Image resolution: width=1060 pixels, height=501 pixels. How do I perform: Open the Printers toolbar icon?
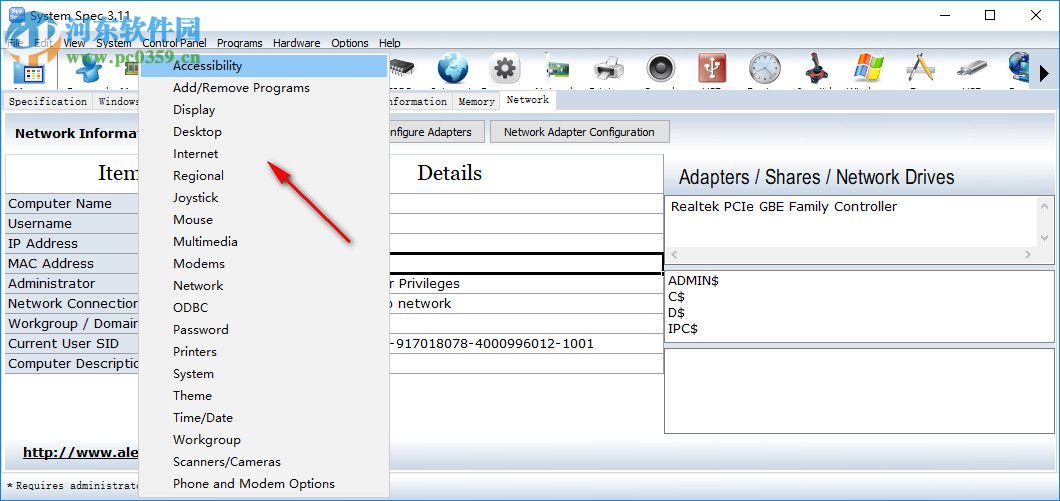[608, 70]
